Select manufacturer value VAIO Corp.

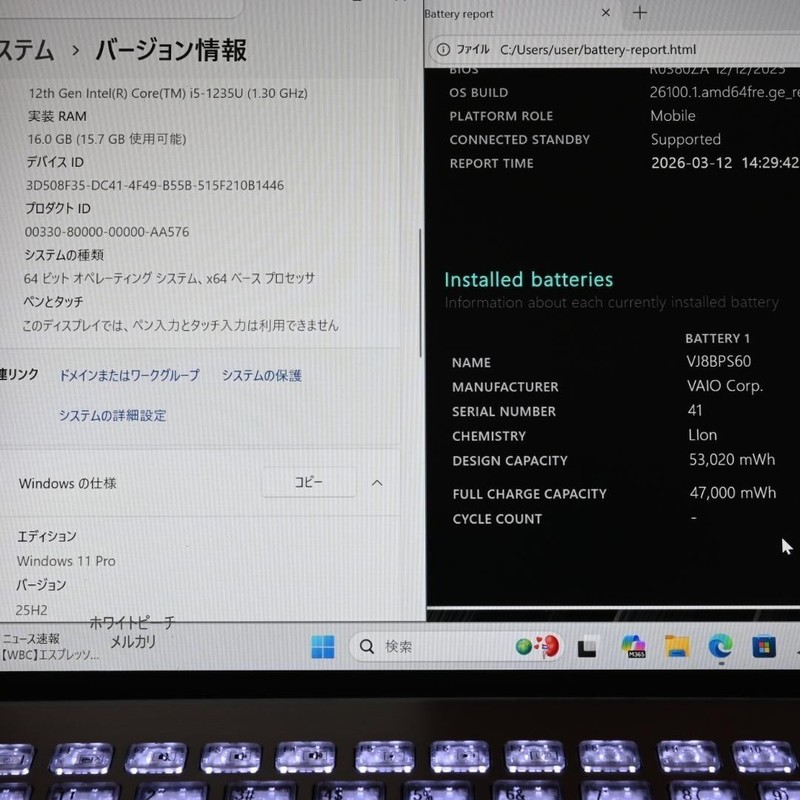(724, 386)
